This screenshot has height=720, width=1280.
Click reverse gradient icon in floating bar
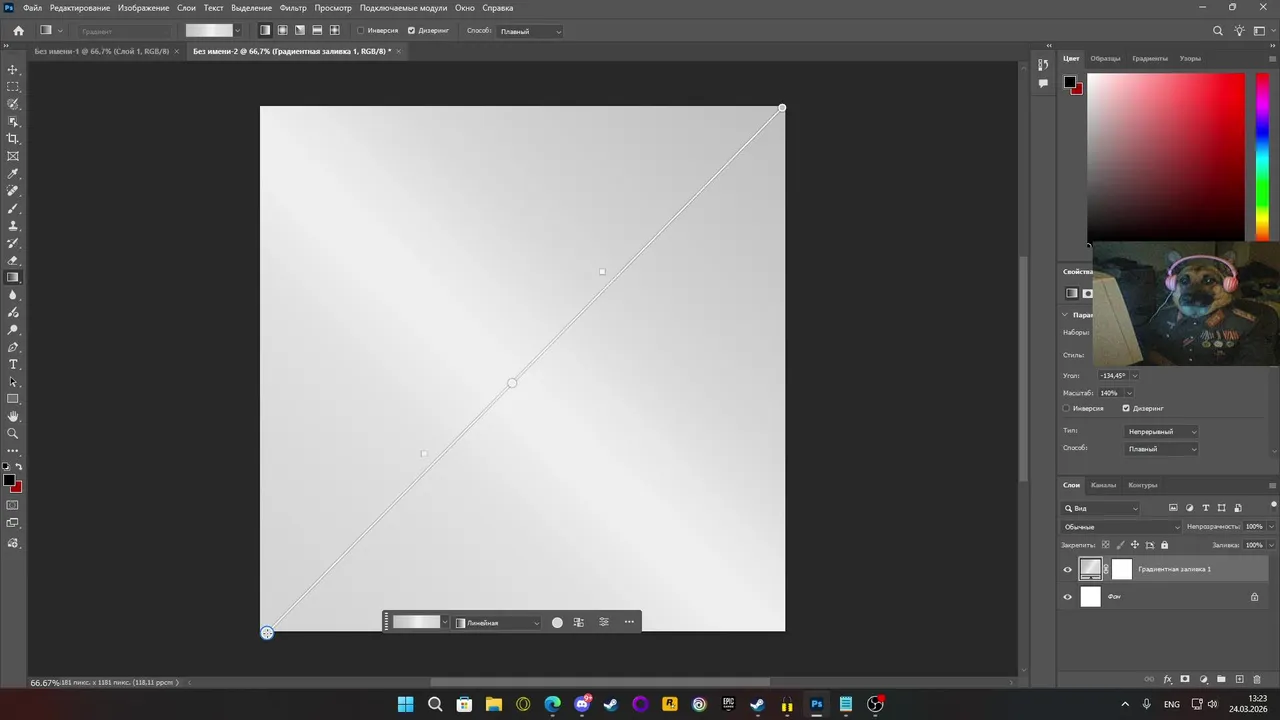[579, 622]
